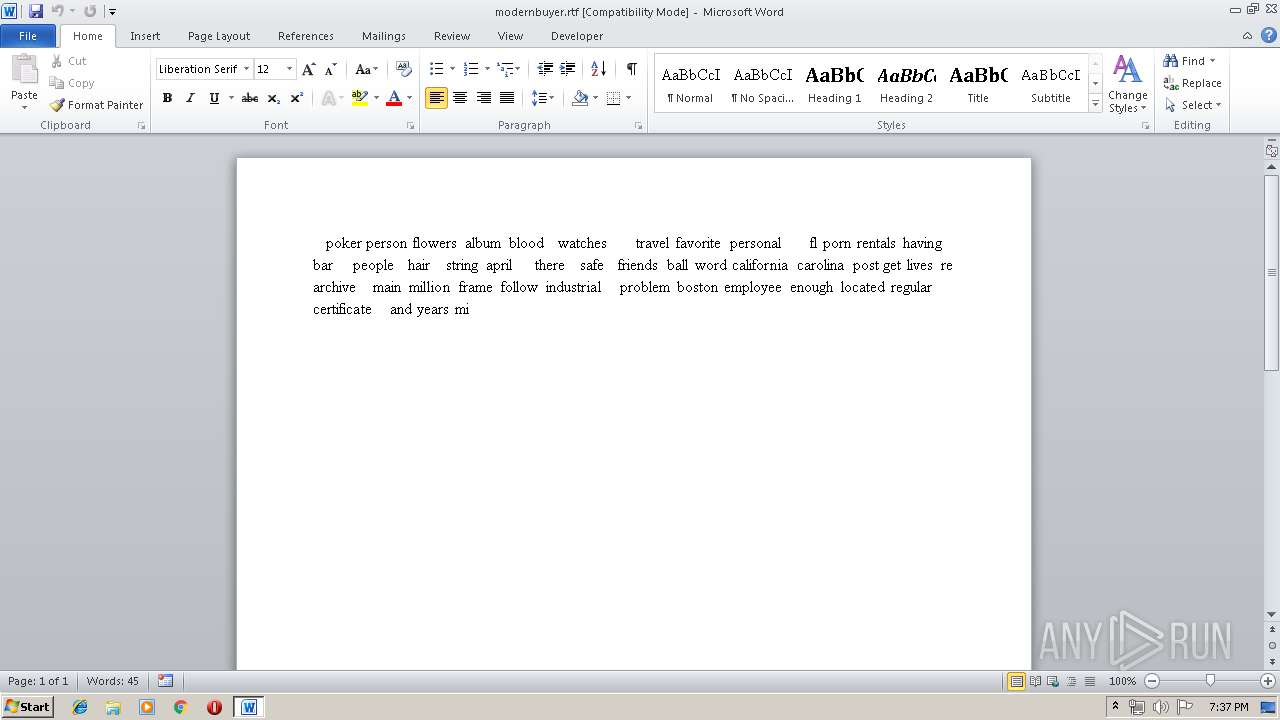The image size is (1280, 720).
Task: Switch to the Mailings tab
Action: [384, 36]
